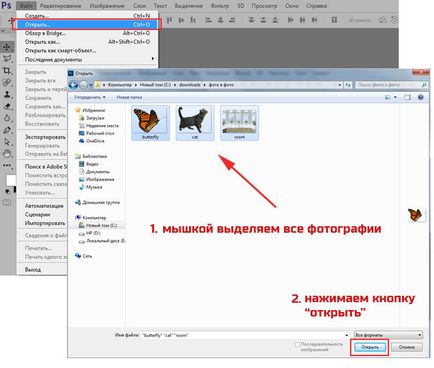This screenshot has width=434, height=368.
Task: Select "Новый том (C:)" in navigation pane
Action: (98, 225)
